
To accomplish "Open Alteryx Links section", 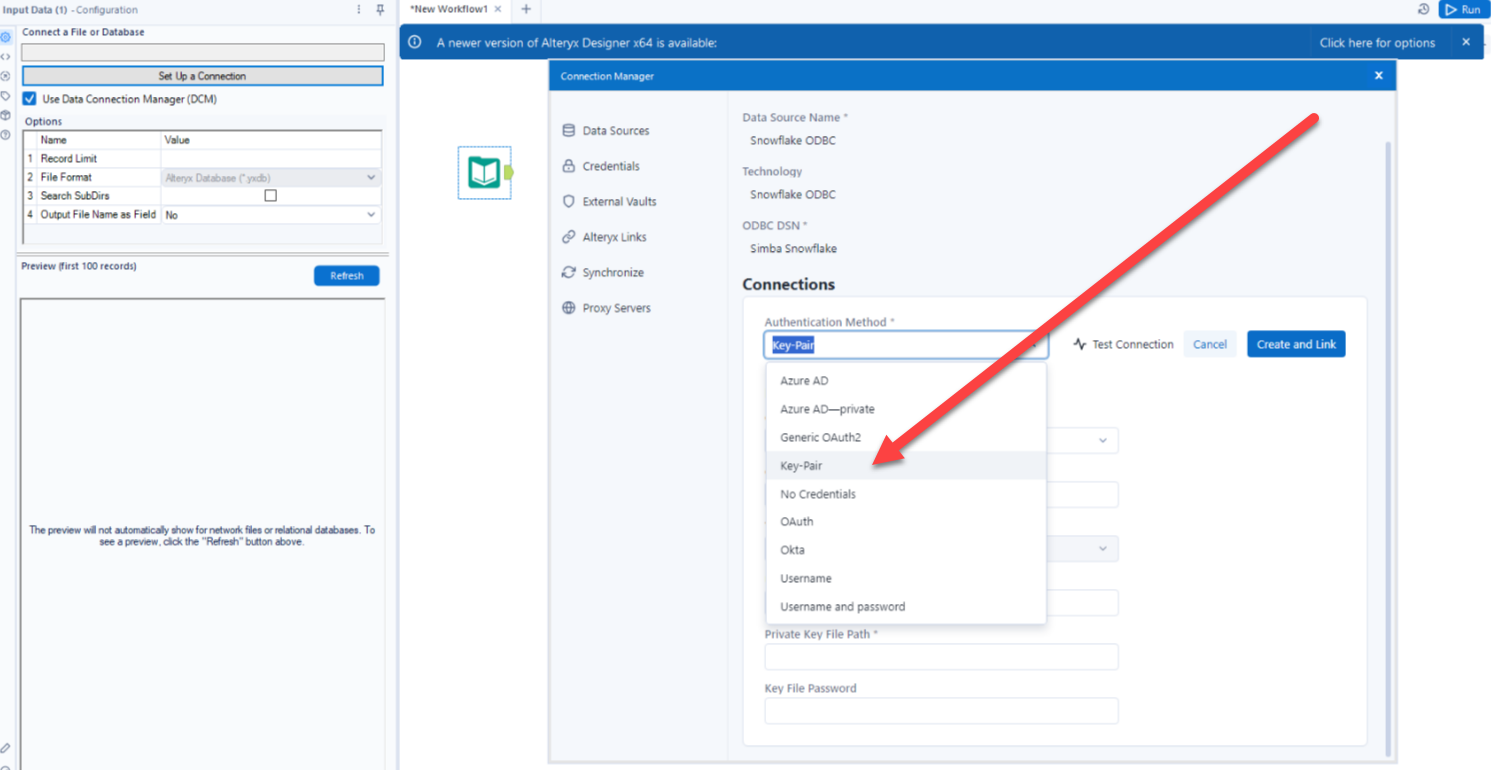I will [615, 237].
